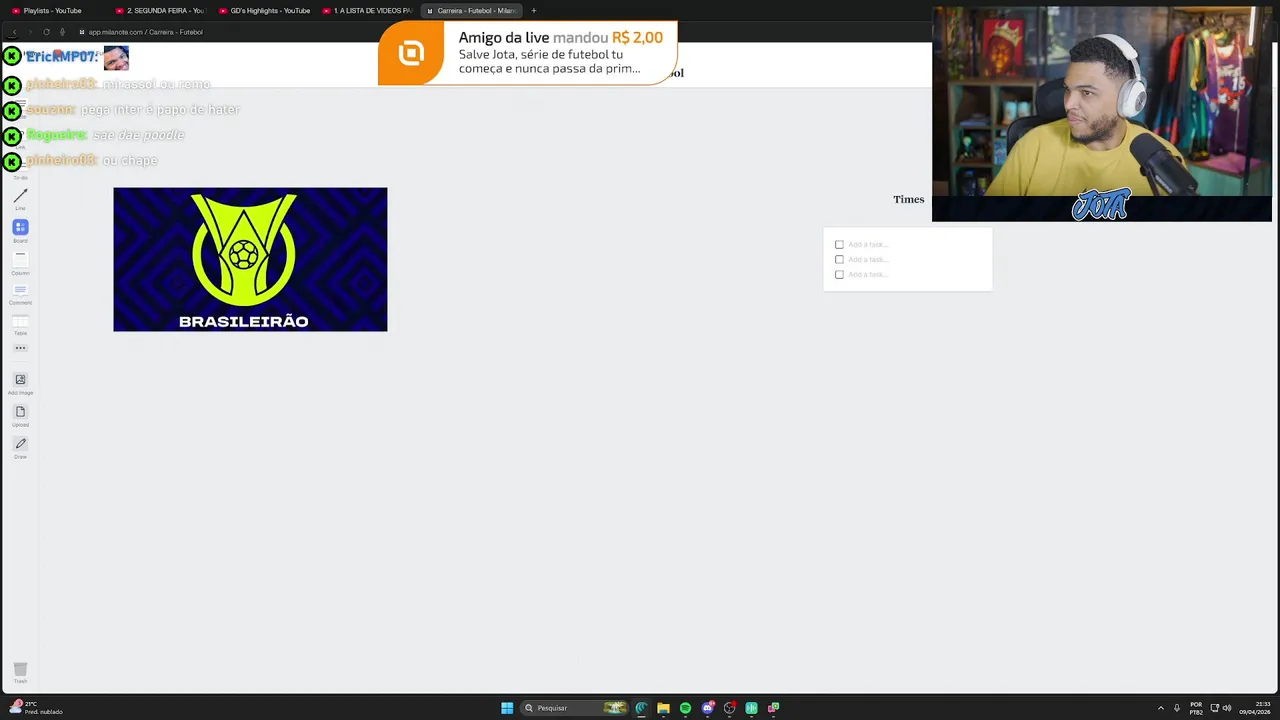Click the Upload file tool
Image resolution: width=1280 pixels, height=720 pixels.
tap(20, 412)
